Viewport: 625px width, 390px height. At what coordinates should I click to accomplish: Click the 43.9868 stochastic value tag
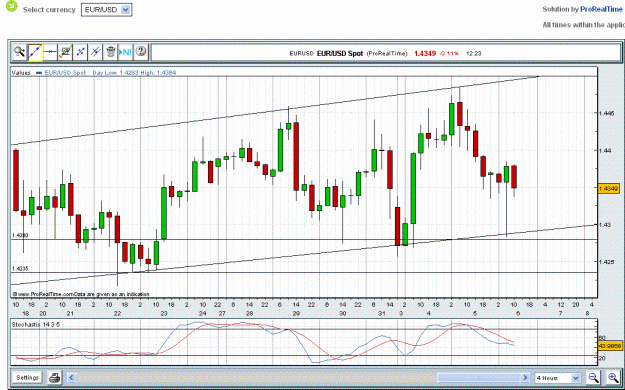610,346
